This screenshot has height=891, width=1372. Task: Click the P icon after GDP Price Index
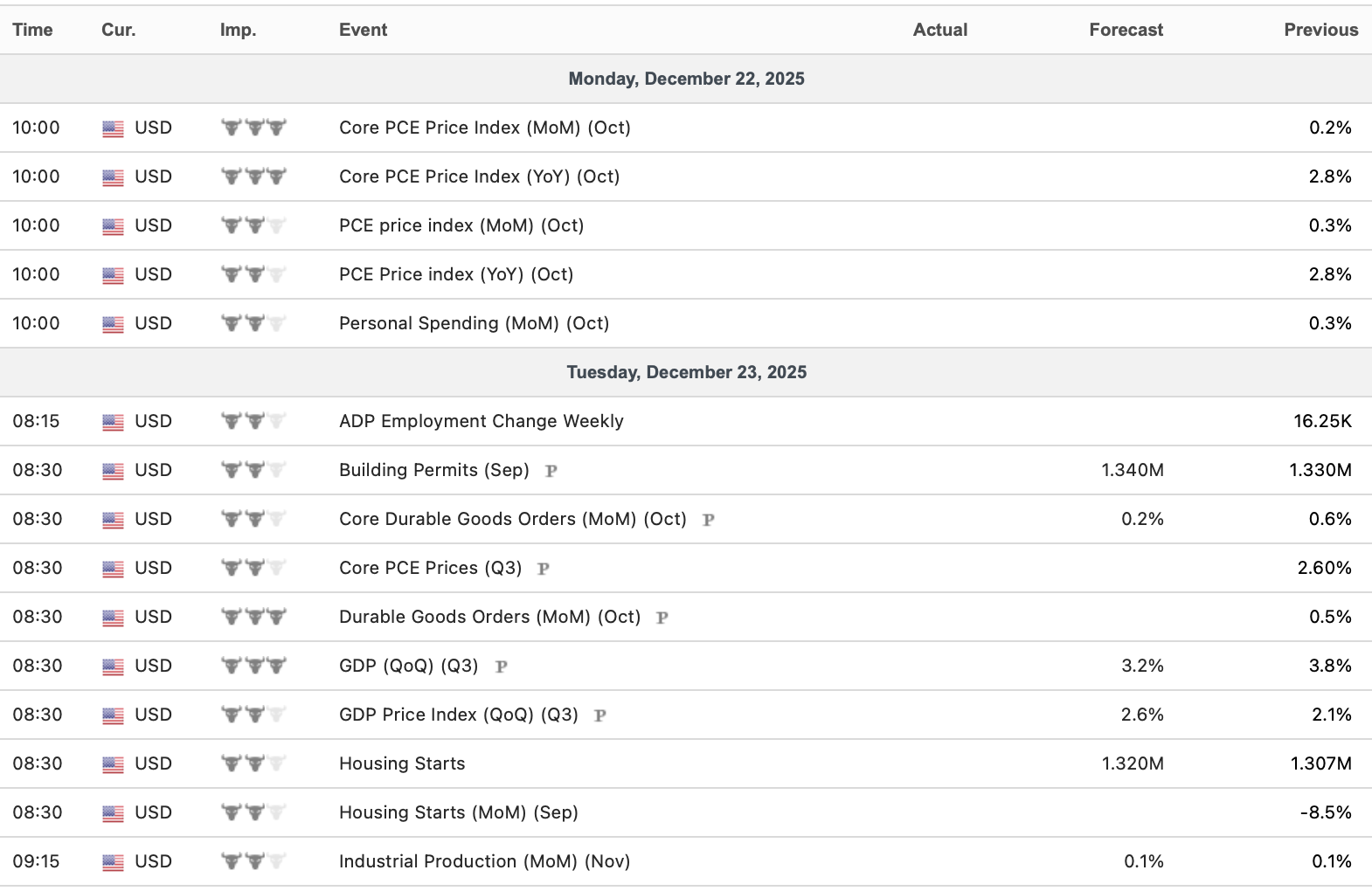(599, 715)
